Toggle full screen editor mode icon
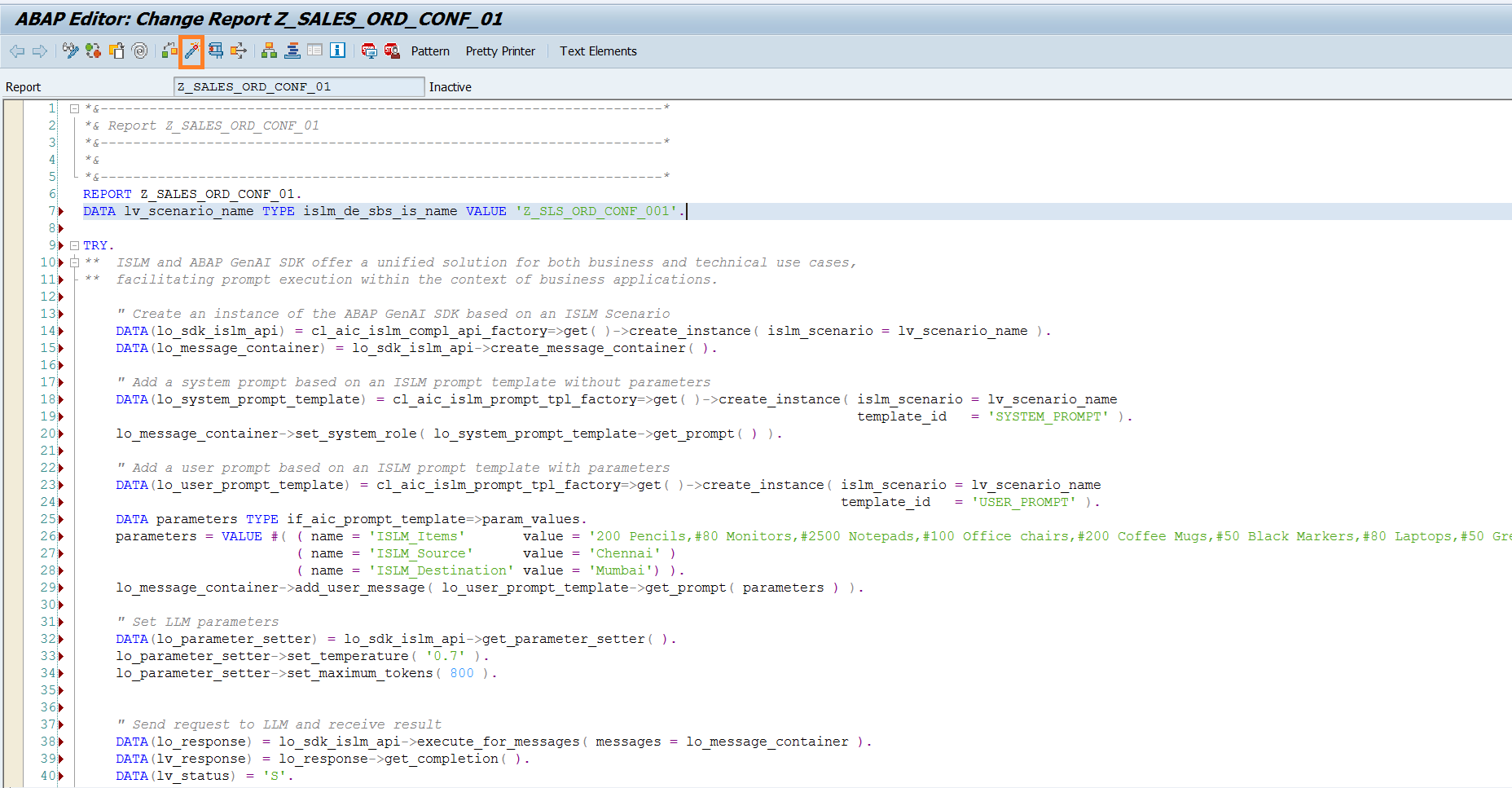 [x=314, y=51]
